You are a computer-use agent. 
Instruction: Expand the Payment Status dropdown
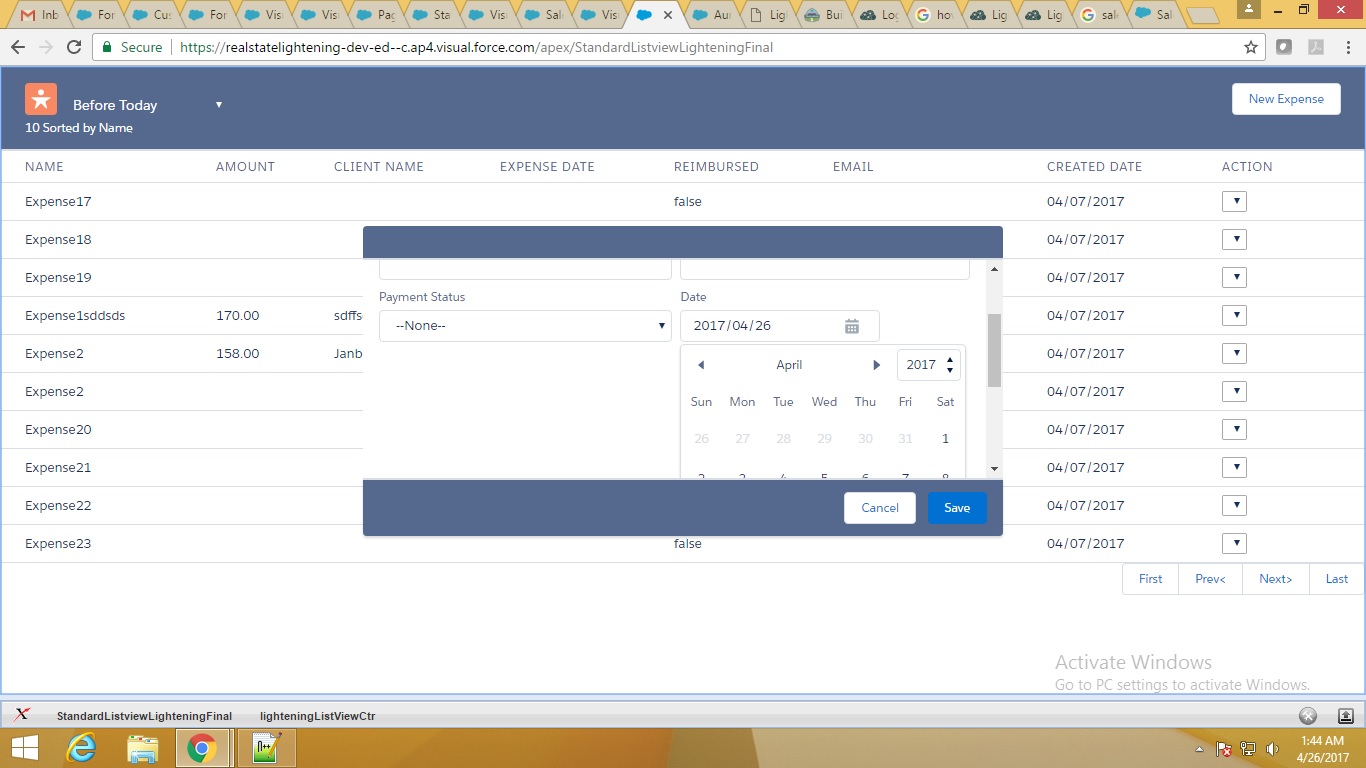pyautogui.click(x=525, y=326)
